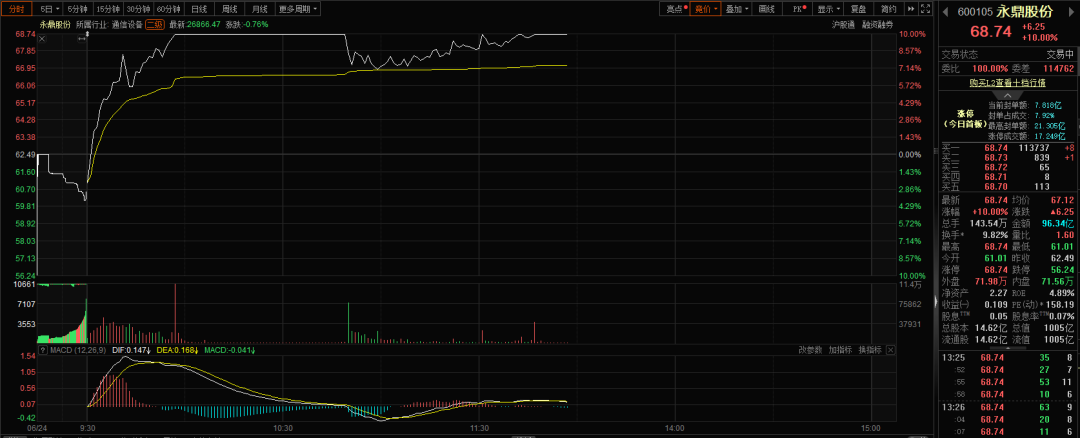
Task: Select the 60分钟 chart period
Action: click(168, 9)
